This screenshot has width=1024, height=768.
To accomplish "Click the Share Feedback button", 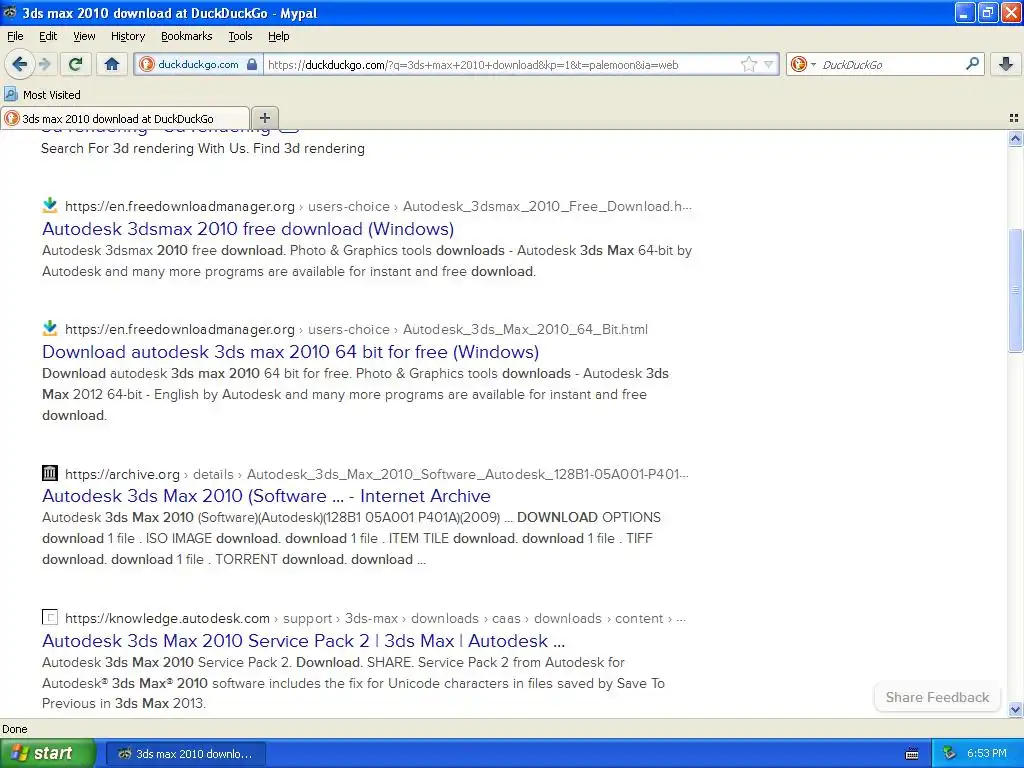I will pos(937,697).
